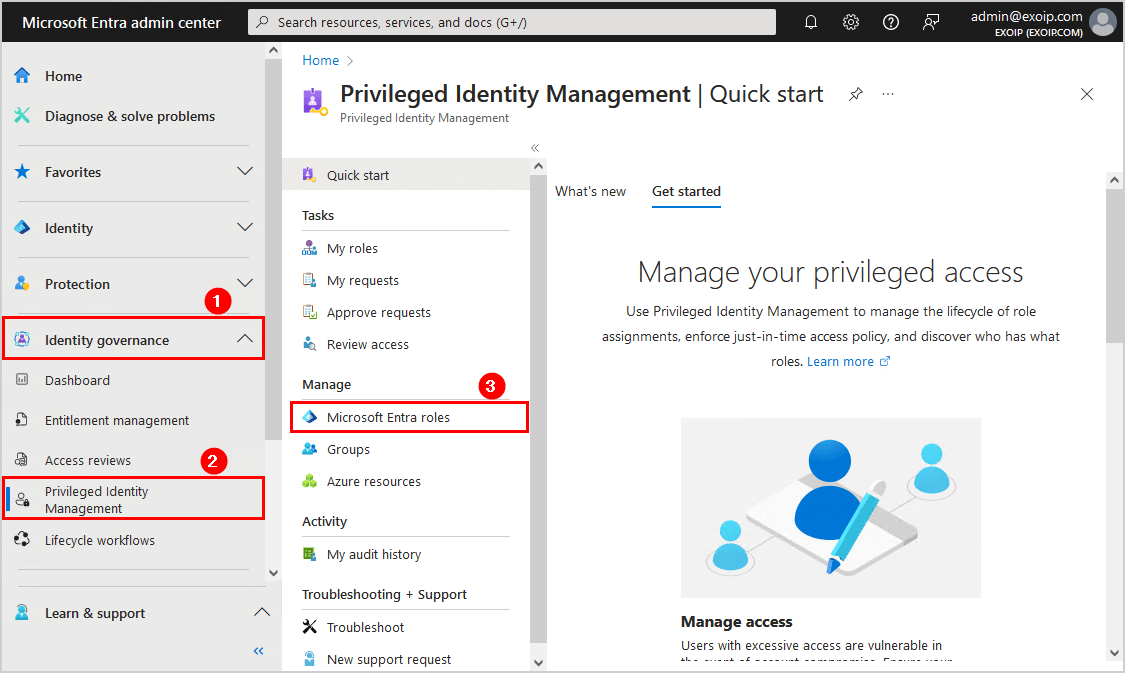The width and height of the screenshot is (1125, 673).
Task: Click the notifications bell icon
Action: pyautogui.click(x=811, y=22)
